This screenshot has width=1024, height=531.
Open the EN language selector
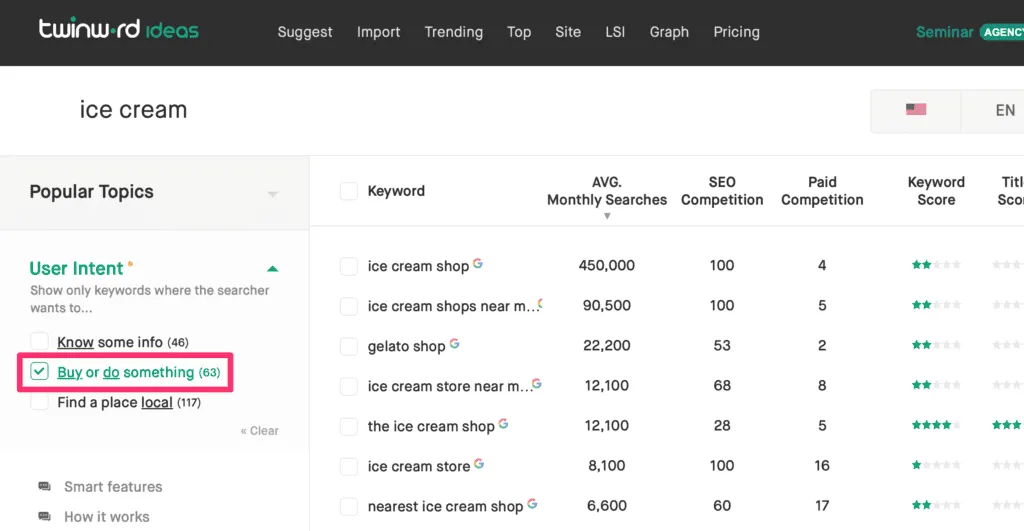[x=1004, y=110]
